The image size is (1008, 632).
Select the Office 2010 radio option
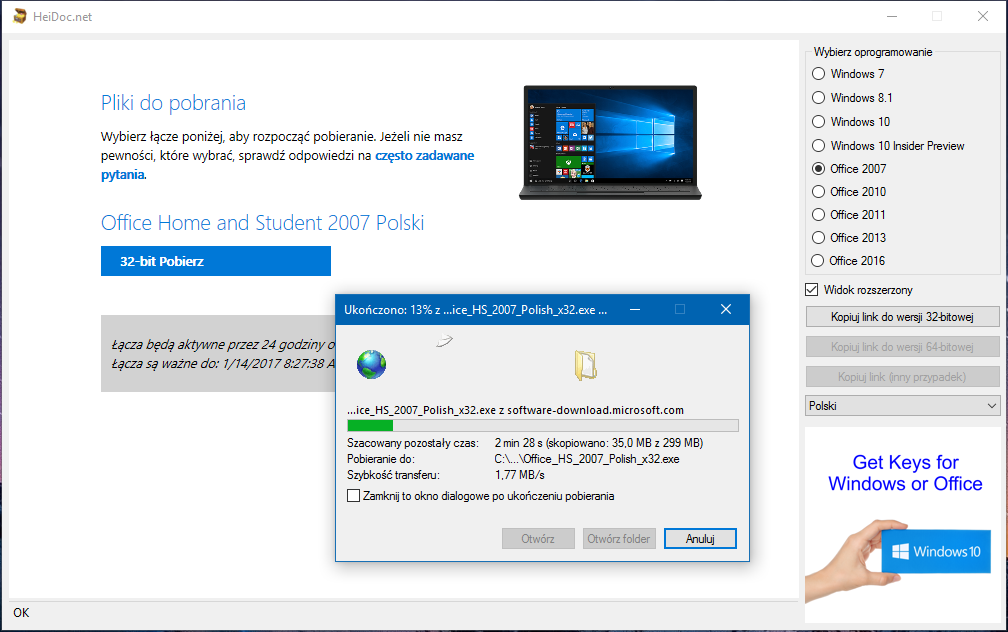pyautogui.click(x=819, y=192)
